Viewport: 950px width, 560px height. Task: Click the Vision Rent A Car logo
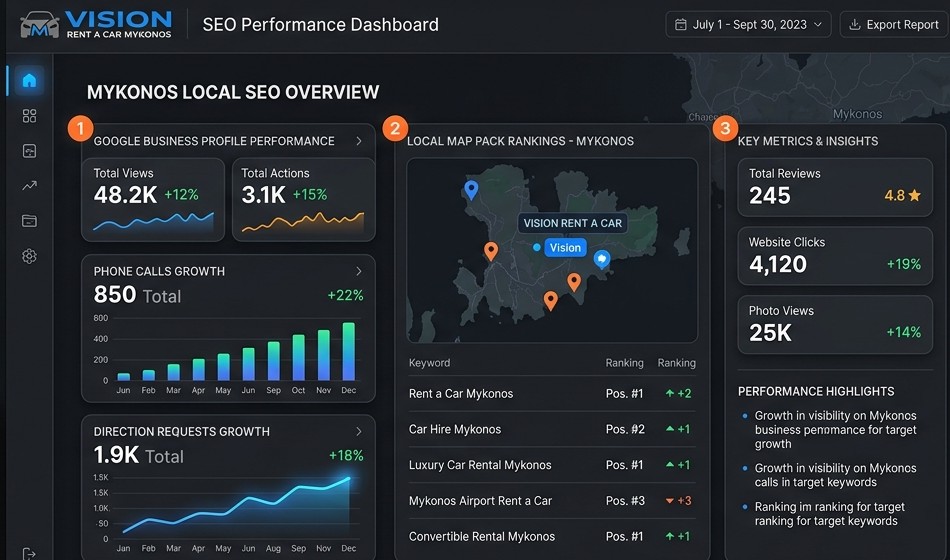click(x=96, y=25)
